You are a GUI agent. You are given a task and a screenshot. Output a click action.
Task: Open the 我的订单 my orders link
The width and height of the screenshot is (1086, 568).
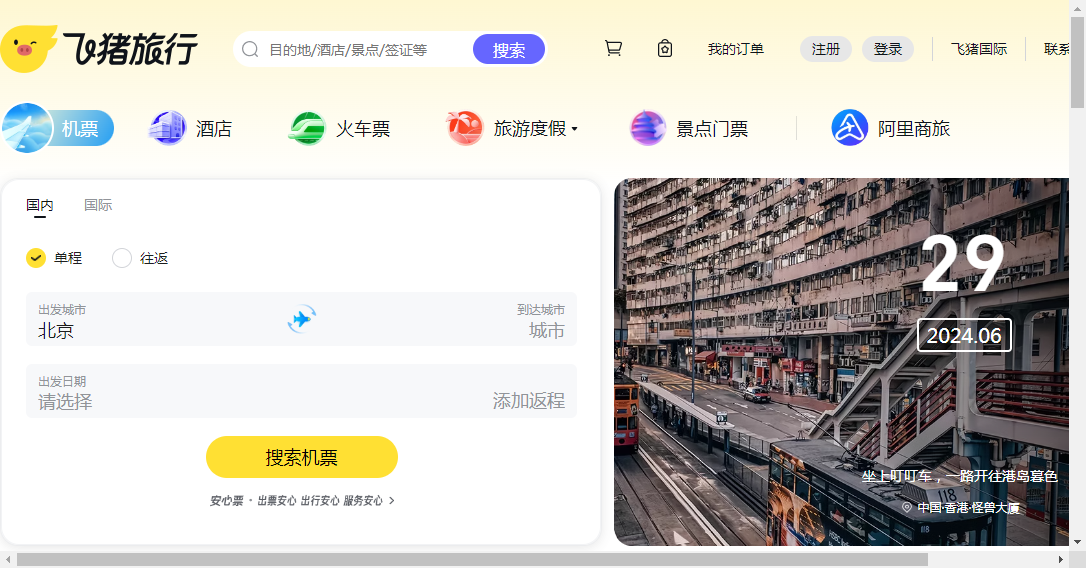(x=735, y=49)
